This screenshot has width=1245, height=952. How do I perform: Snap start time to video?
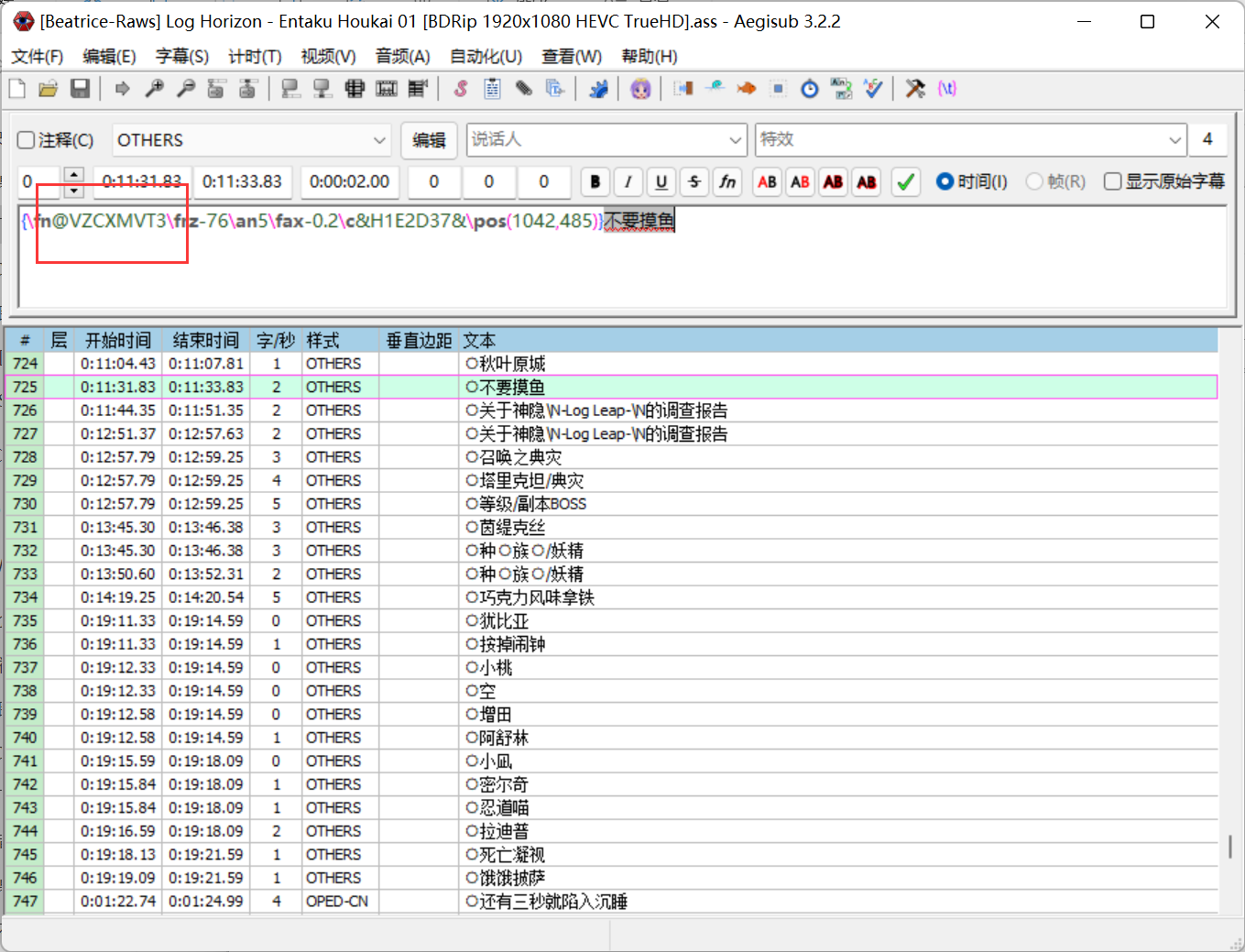(x=290, y=89)
